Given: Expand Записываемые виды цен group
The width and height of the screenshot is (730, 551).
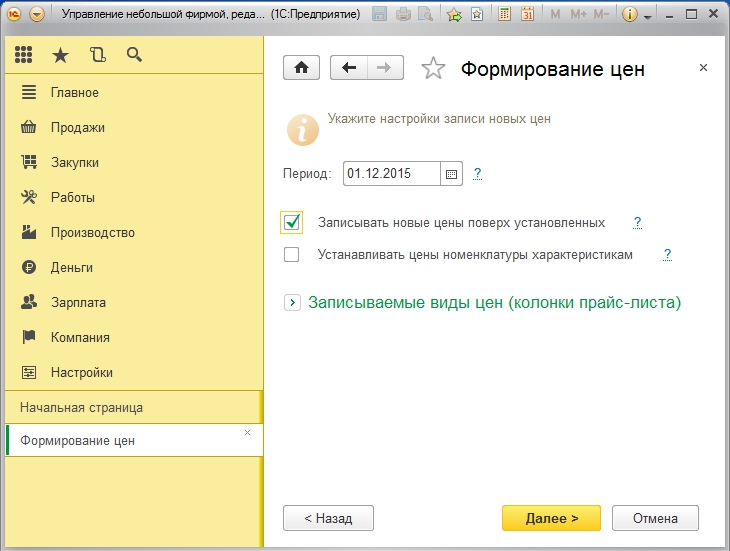Looking at the screenshot, I should tap(292, 302).
